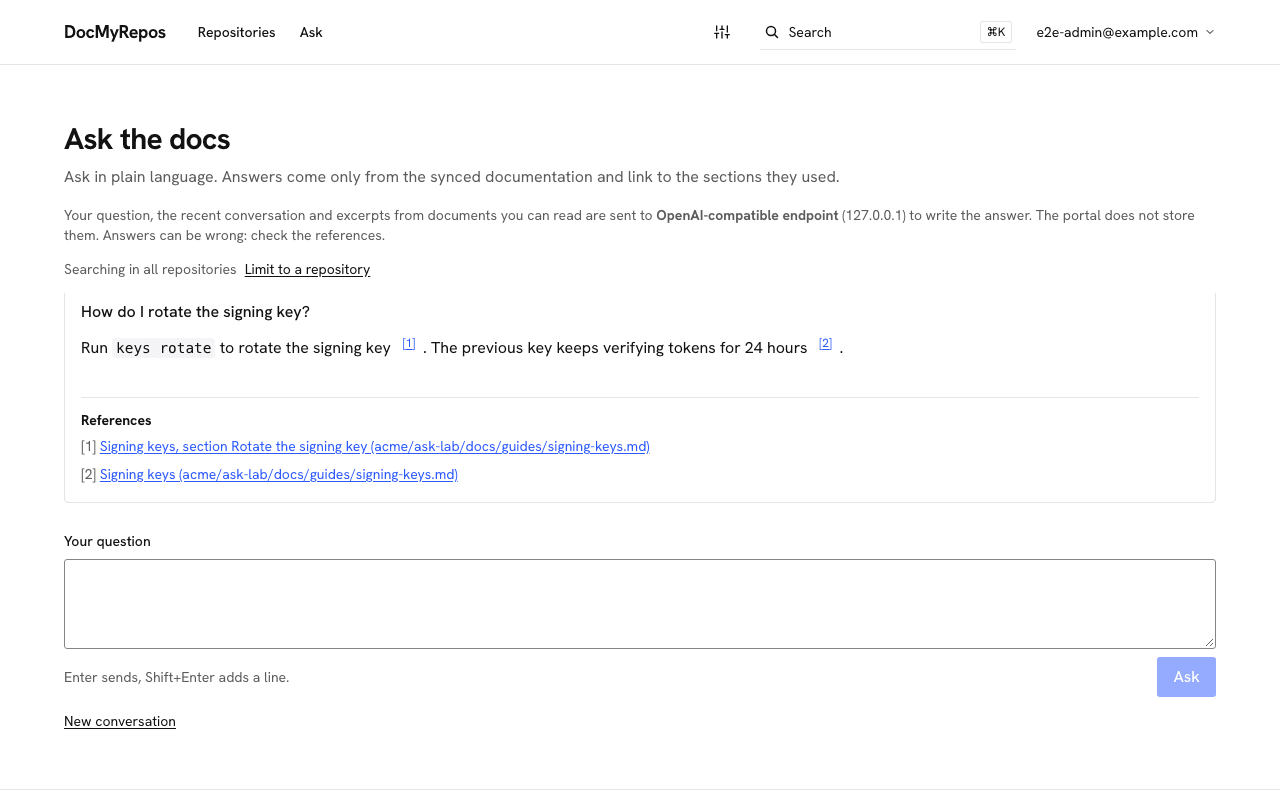Click the Ask submit button
The width and height of the screenshot is (1280, 800).
(1186, 677)
